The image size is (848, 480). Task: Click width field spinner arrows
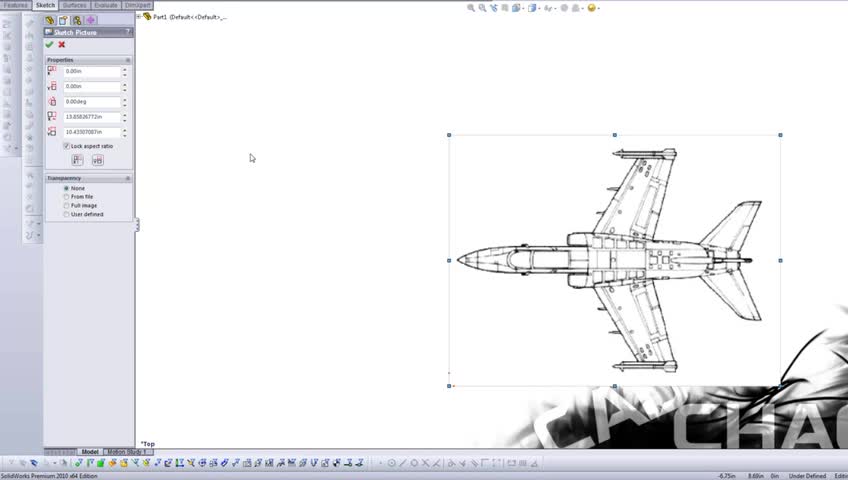coord(125,117)
